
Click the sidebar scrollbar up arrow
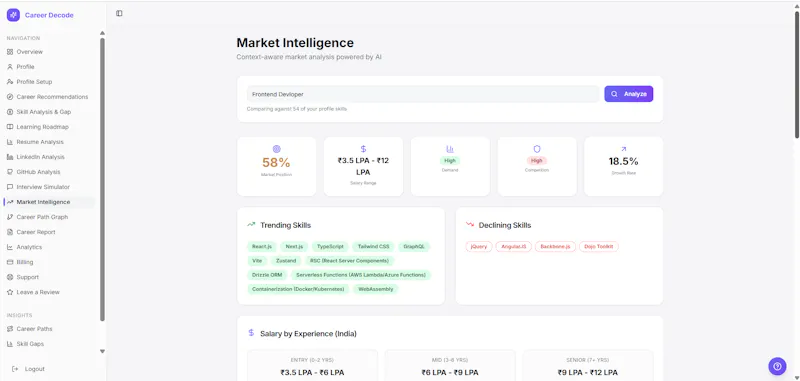[102, 33]
